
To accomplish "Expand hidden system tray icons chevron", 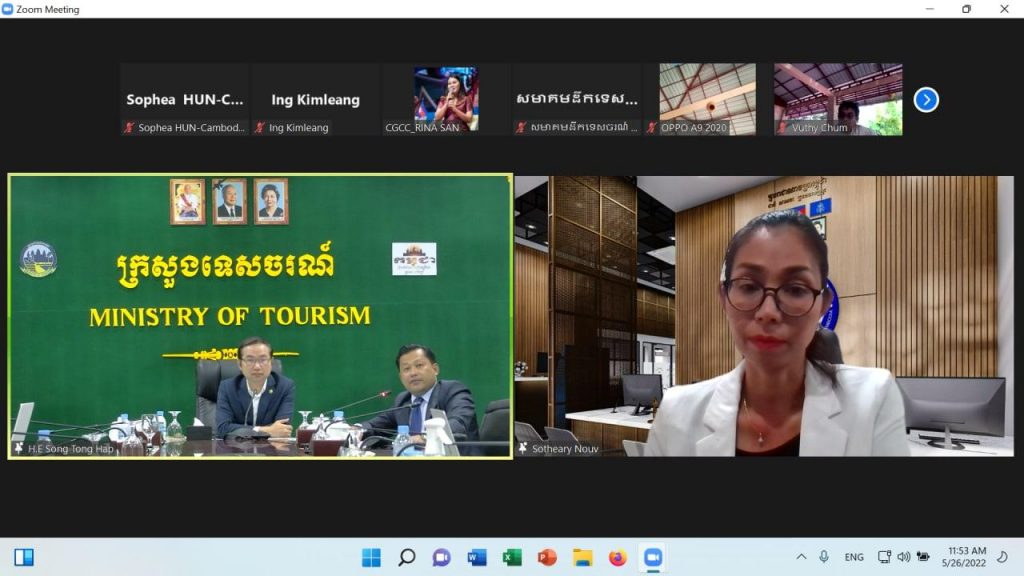I will [801, 557].
